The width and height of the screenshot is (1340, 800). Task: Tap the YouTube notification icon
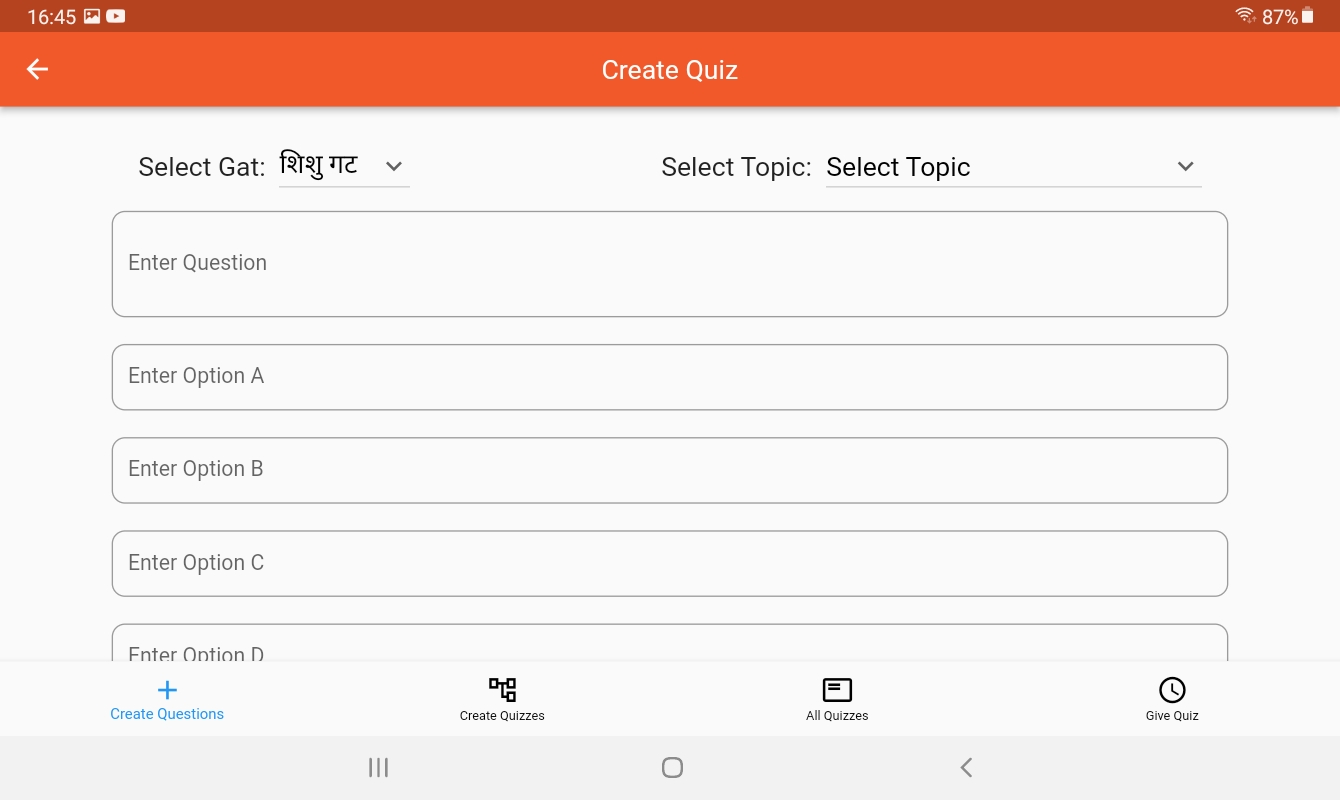tap(116, 16)
